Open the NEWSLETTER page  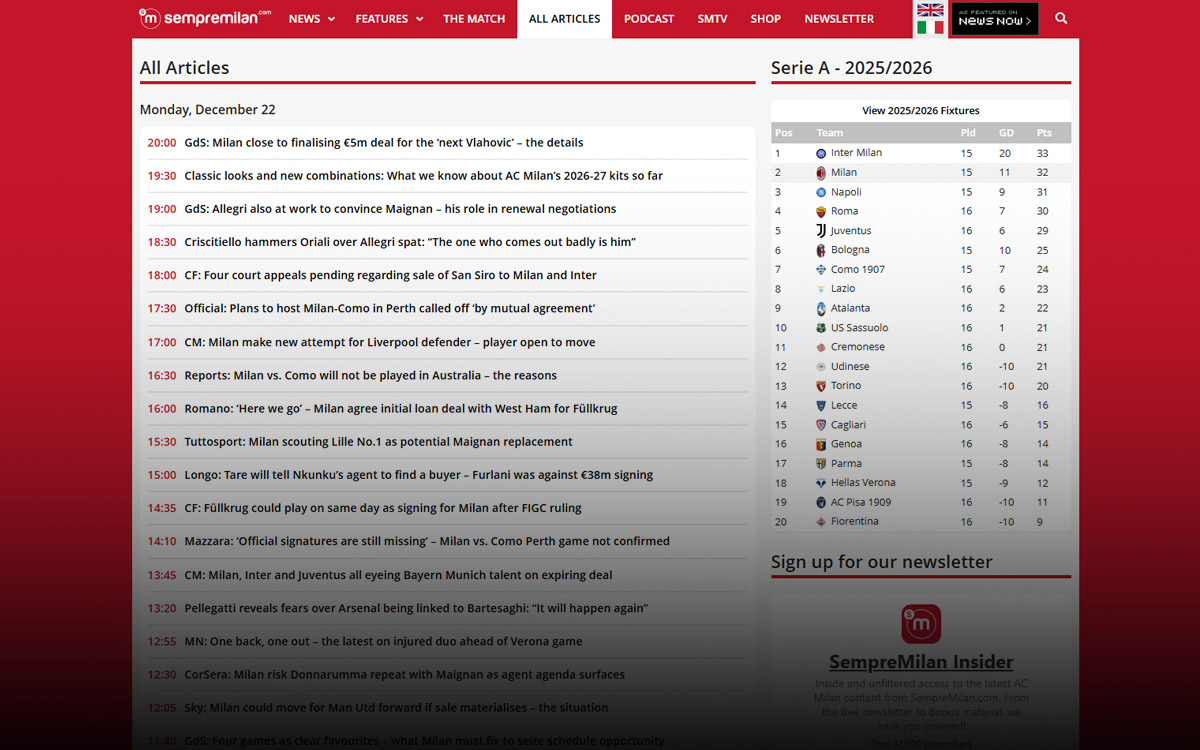pyautogui.click(x=839, y=18)
